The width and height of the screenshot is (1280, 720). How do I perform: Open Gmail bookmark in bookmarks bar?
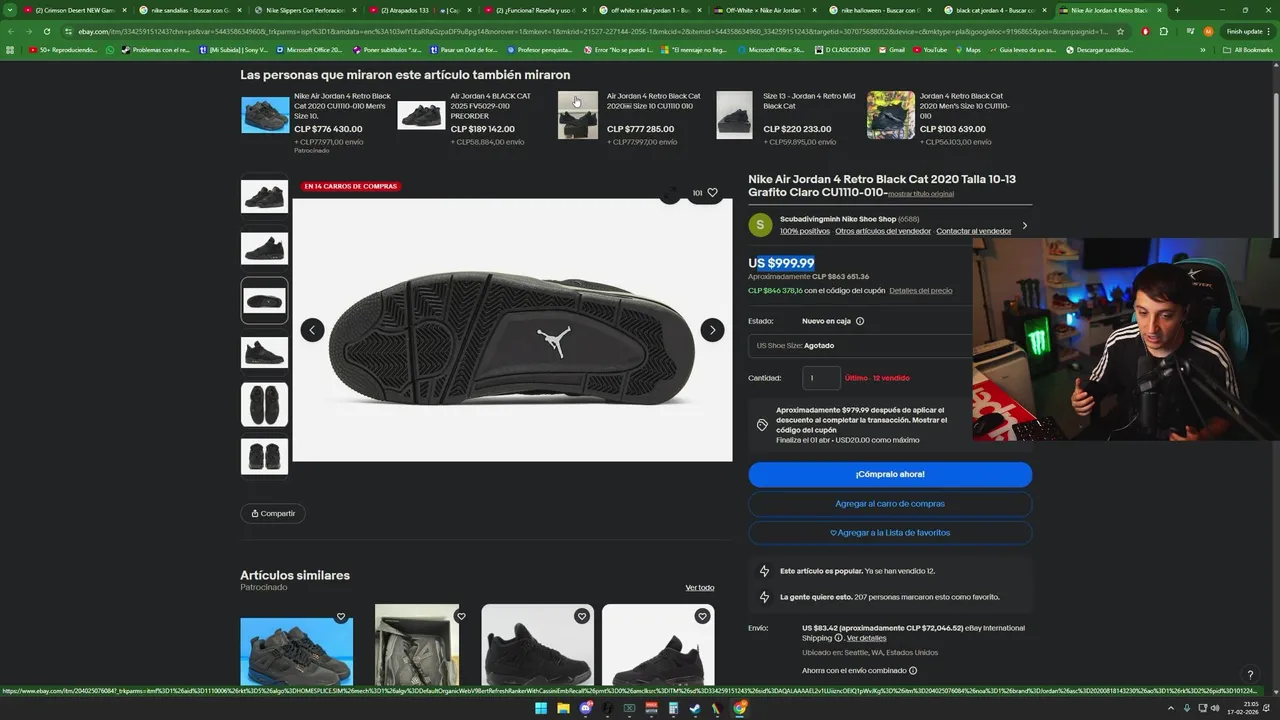(x=892, y=49)
